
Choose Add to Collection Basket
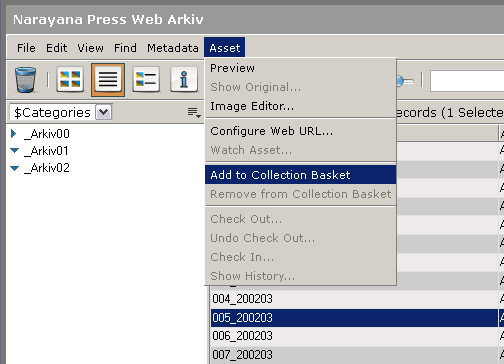(300, 175)
